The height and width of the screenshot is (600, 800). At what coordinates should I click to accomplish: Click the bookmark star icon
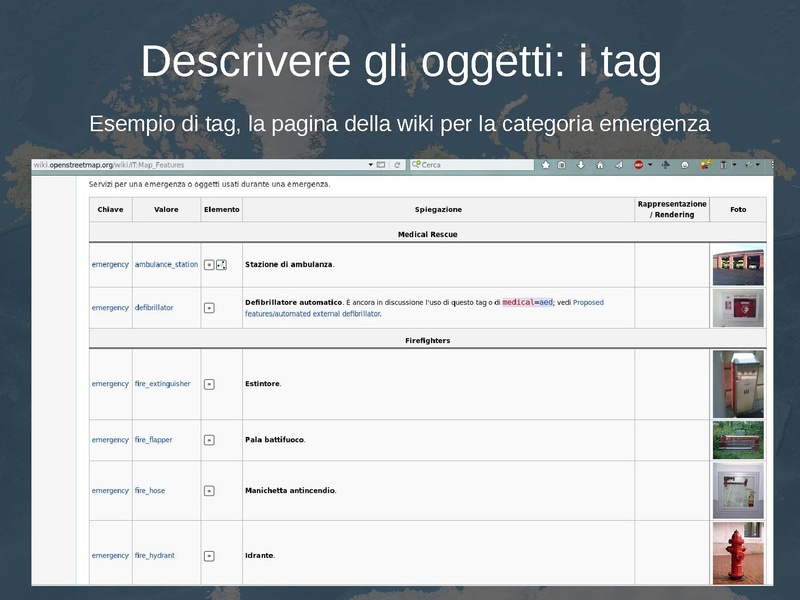tap(545, 165)
